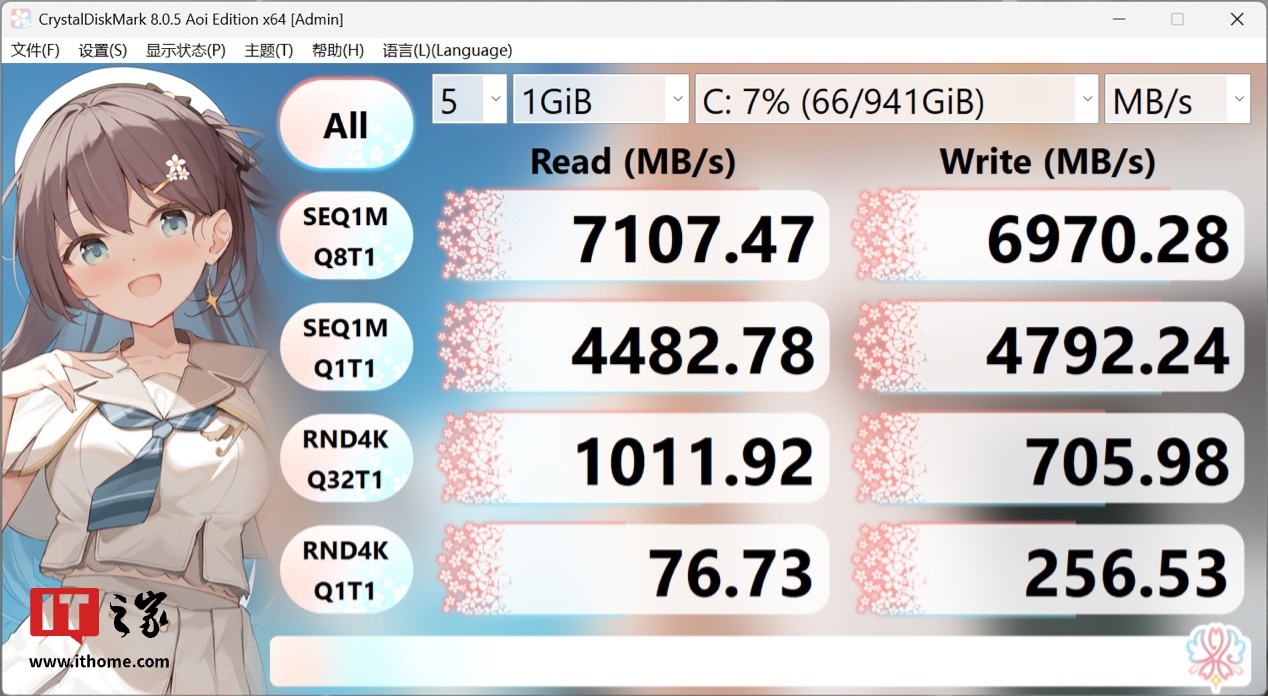Image resolution: width=1268 pixels, height=696 pixels.
Task: Open the 主题(T) menu
Action: (x=268, y=50)
